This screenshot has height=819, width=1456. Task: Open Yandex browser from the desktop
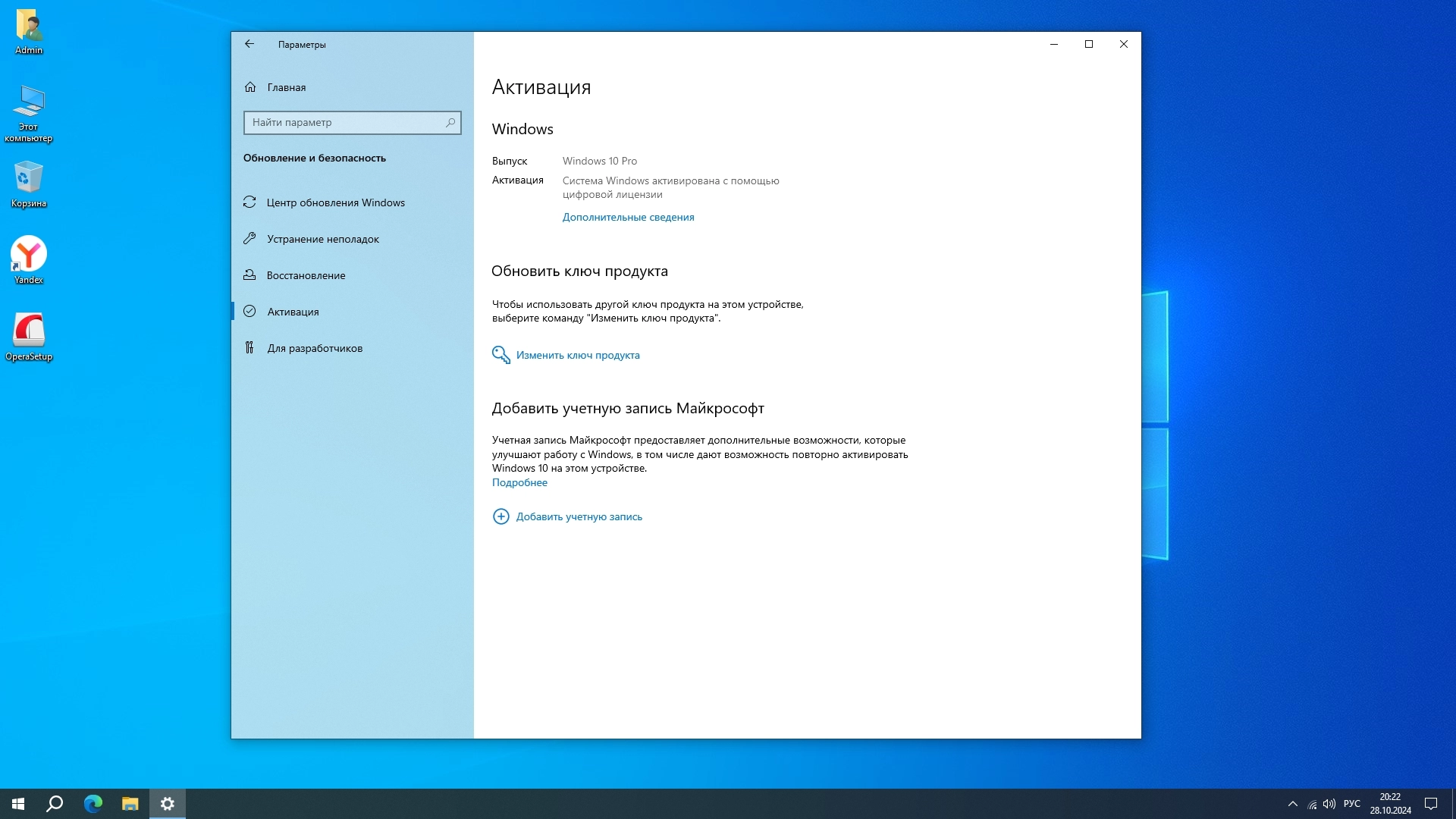29,256
